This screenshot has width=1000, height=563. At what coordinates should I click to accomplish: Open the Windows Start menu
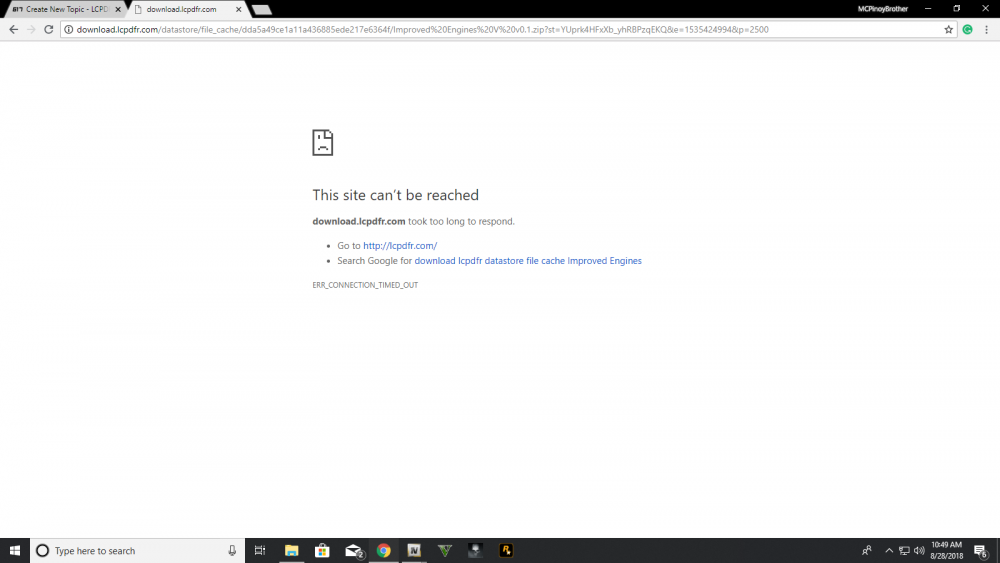point(15,550)
